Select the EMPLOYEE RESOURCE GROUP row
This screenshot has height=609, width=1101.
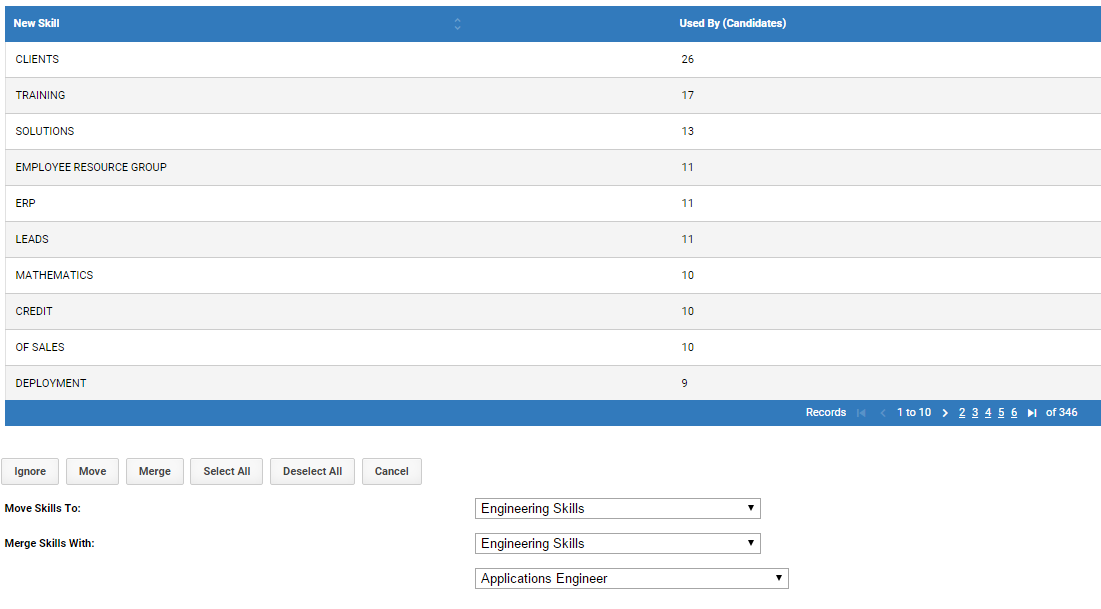click(553, 167)
